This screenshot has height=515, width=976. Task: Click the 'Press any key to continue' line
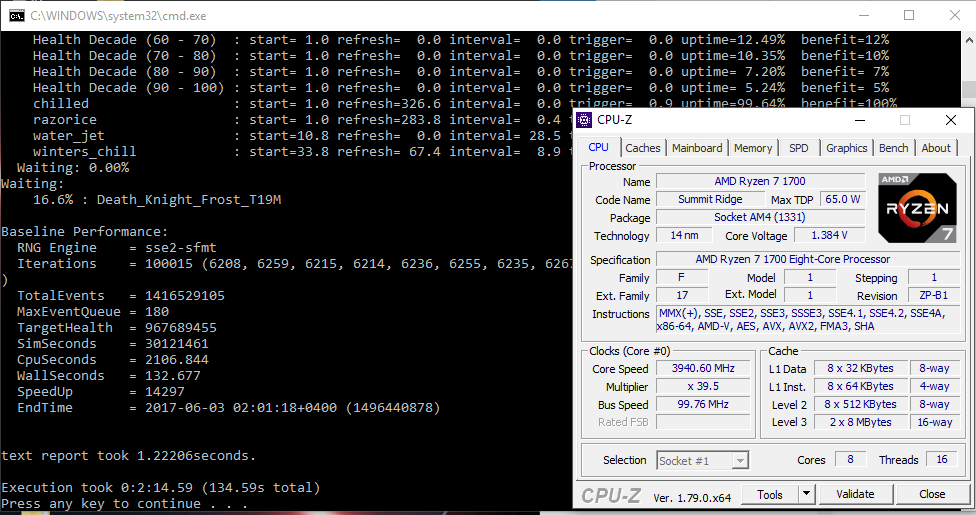[x=124, y=504]
